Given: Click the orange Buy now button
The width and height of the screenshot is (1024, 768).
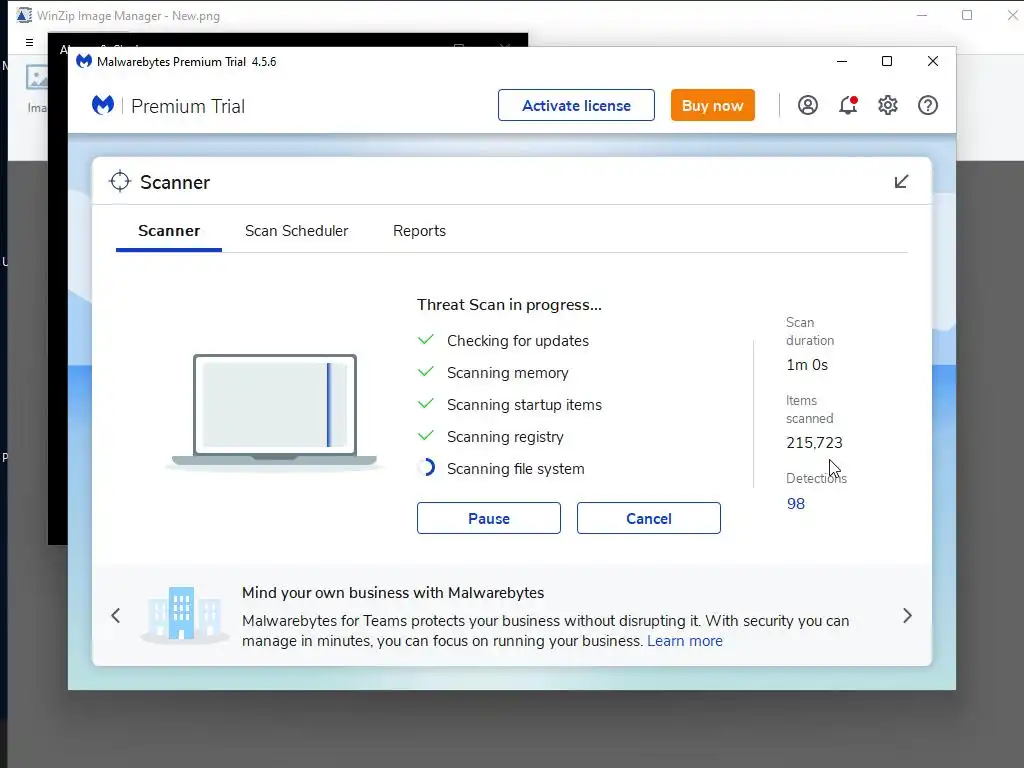Looking at the screenshot, I should [x=712, y=105].
